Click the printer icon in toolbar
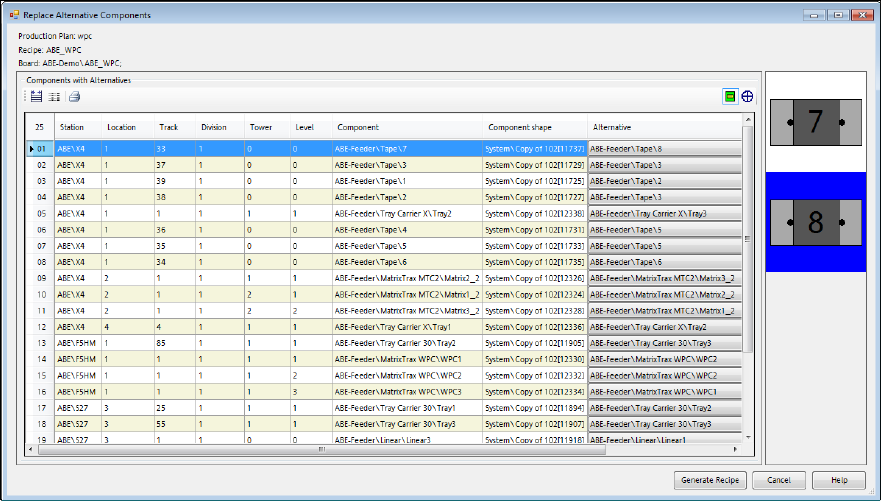Image resolution: width=881 pixels, height=501 pixels. tap(74, 97)
